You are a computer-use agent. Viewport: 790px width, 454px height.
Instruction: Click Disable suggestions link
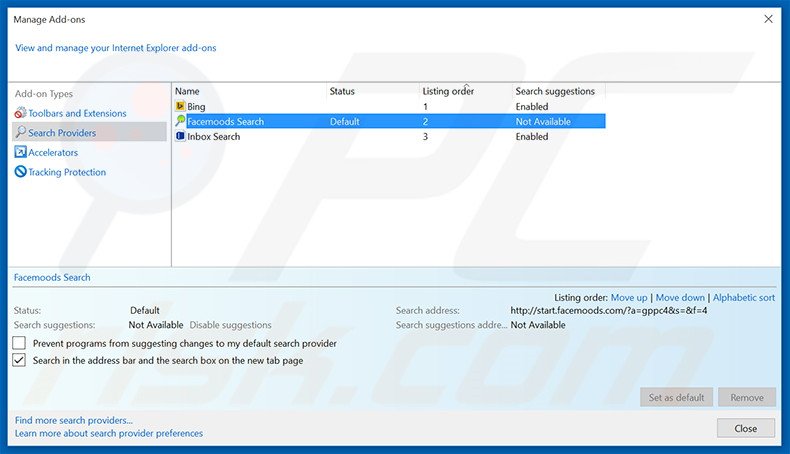(230, 325)
